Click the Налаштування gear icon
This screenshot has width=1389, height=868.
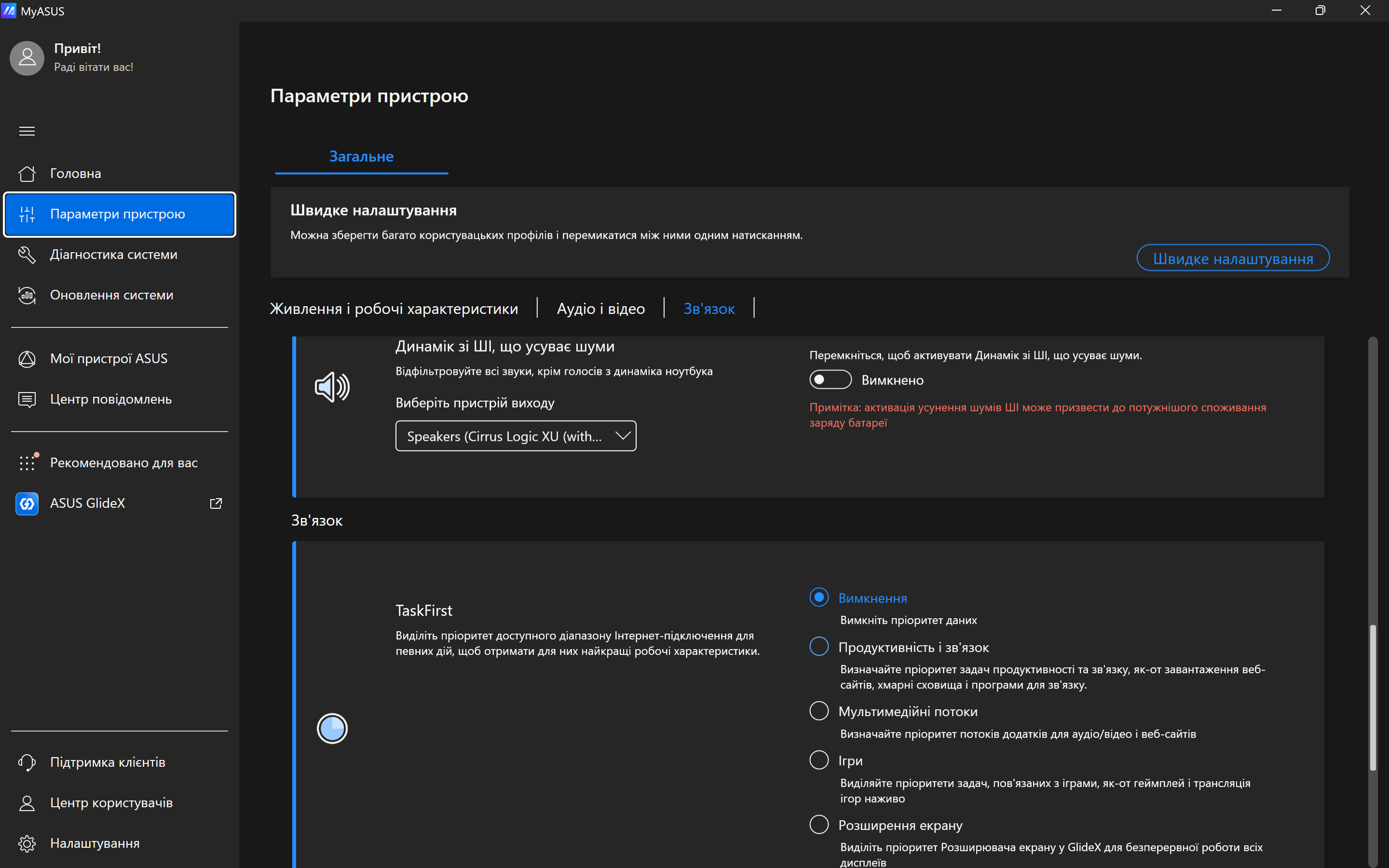pyautogui.click(x=27, y=843)
